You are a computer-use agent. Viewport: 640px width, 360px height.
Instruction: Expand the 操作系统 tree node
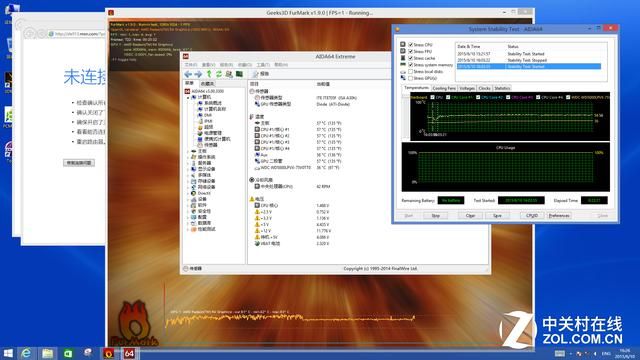click(188, 157)
